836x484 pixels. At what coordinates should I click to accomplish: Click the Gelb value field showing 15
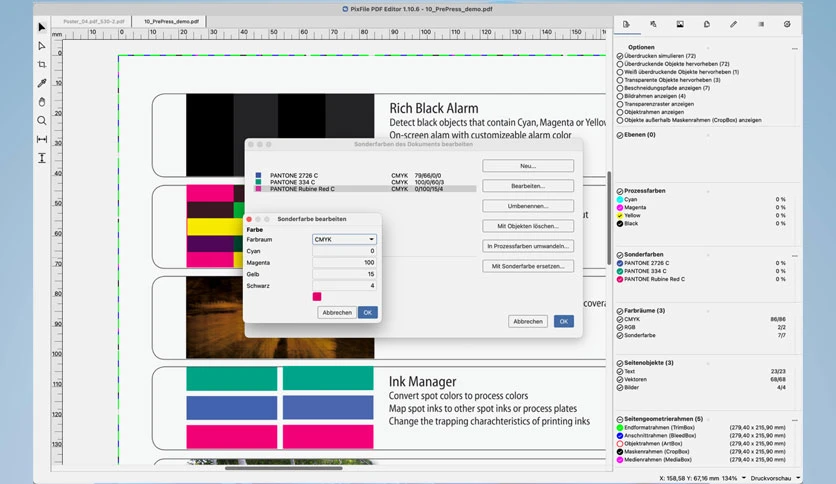pyautogui.click(x=344, y=274)
